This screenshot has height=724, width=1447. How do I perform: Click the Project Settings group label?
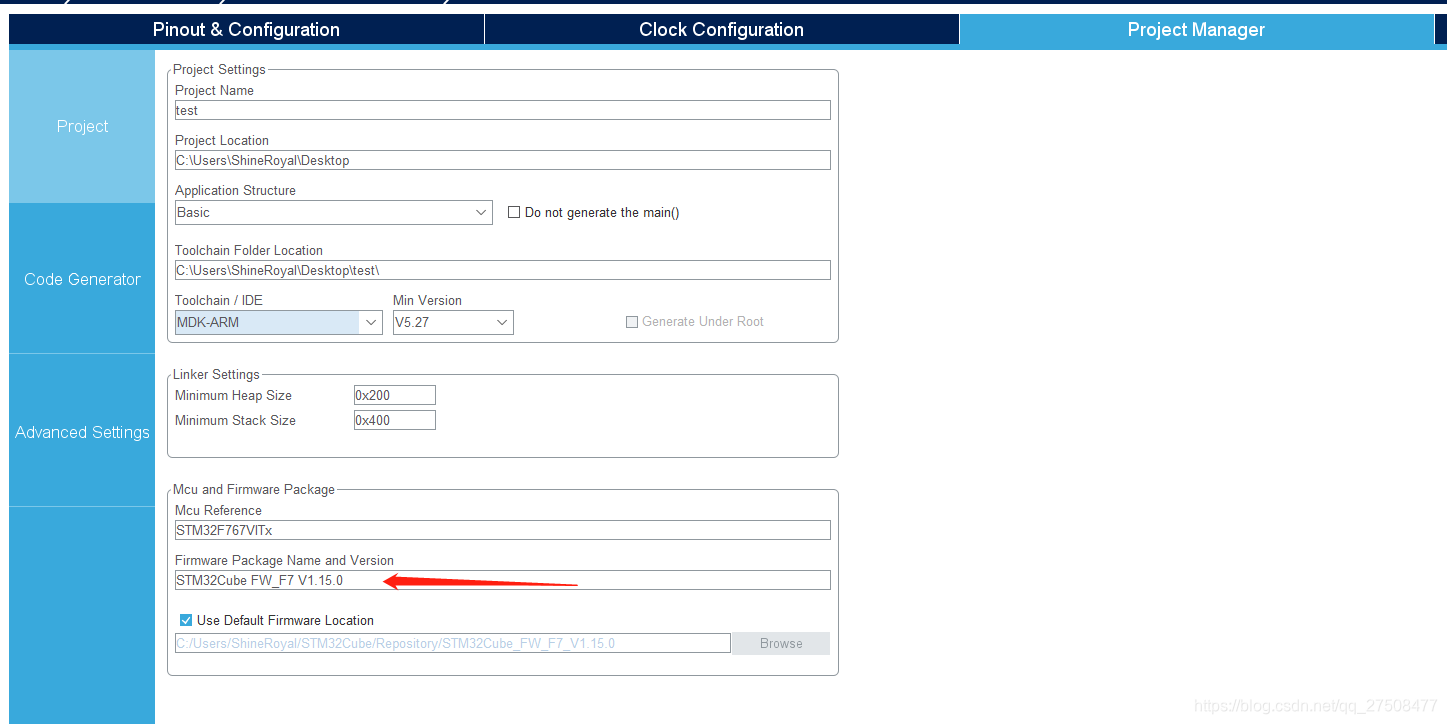tap(219, 69)
